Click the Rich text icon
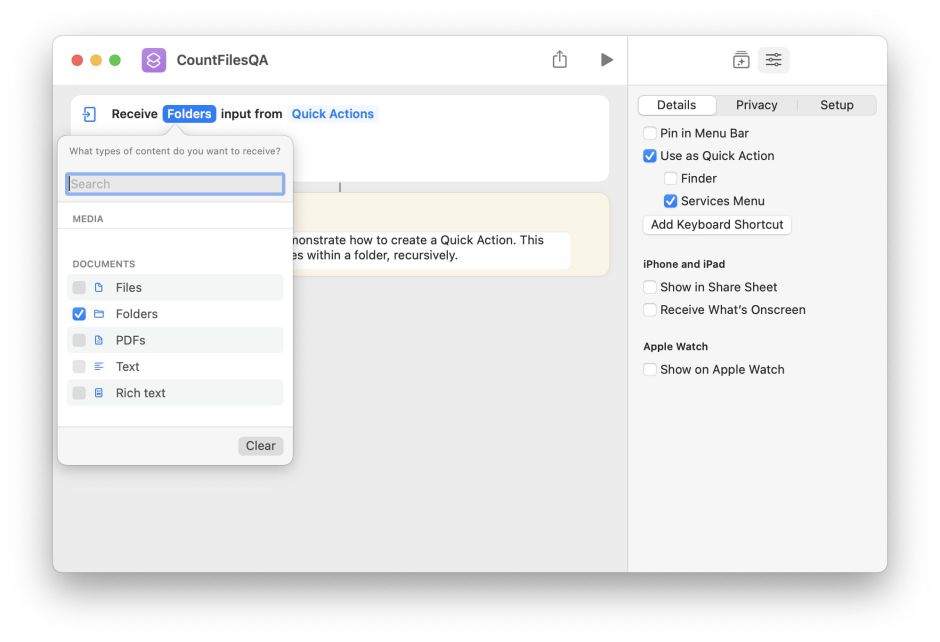The width and height of the screenshot is (940, 642). [x=99, y=393]
